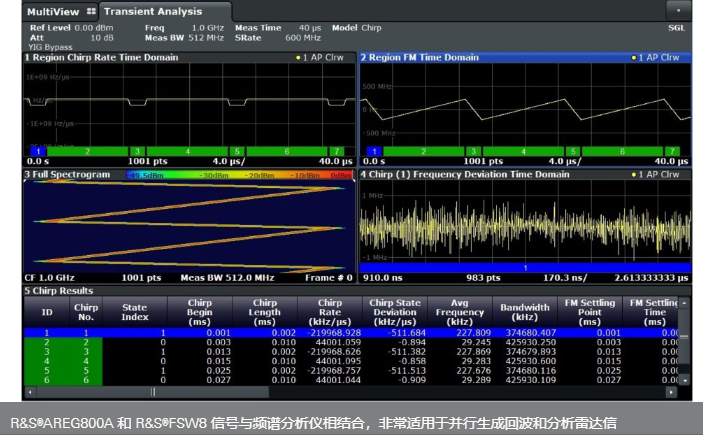Image resolution: width=703 pixels, height=435 pixels.
Task: Select the Full Spectrogram window title
Action: click(67, 174)
